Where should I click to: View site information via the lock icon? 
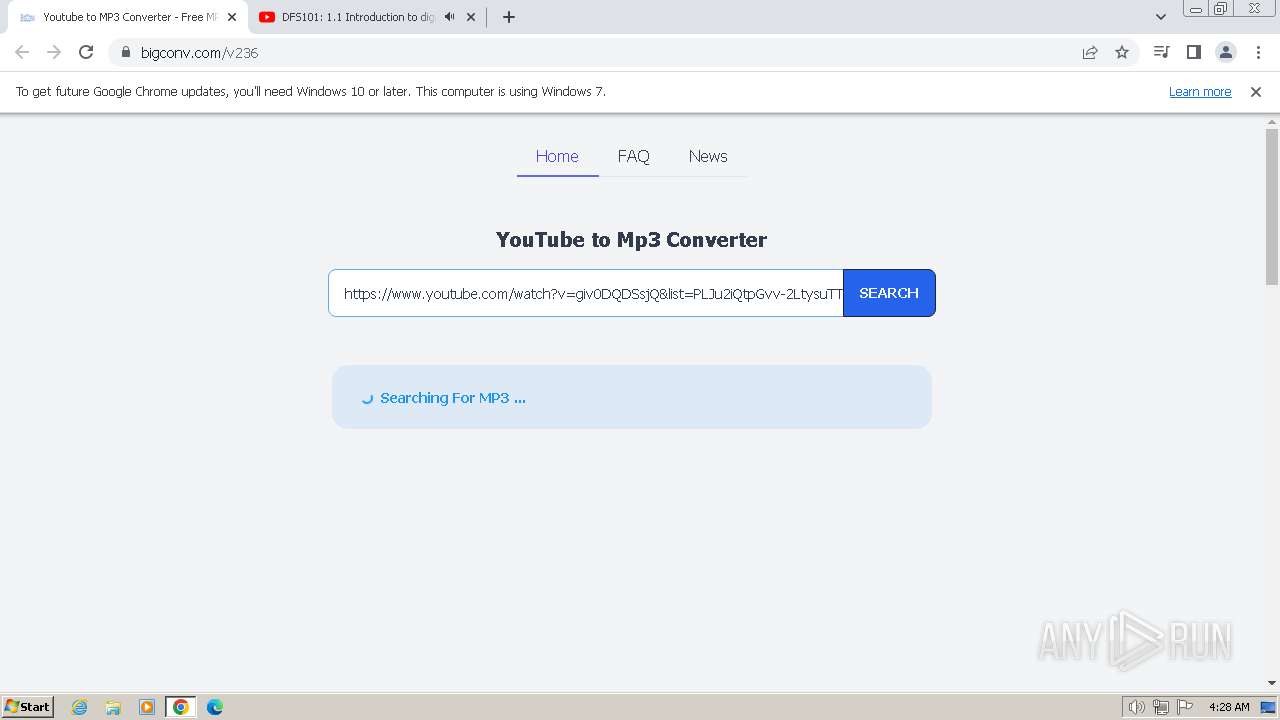(x=126, y=52)
